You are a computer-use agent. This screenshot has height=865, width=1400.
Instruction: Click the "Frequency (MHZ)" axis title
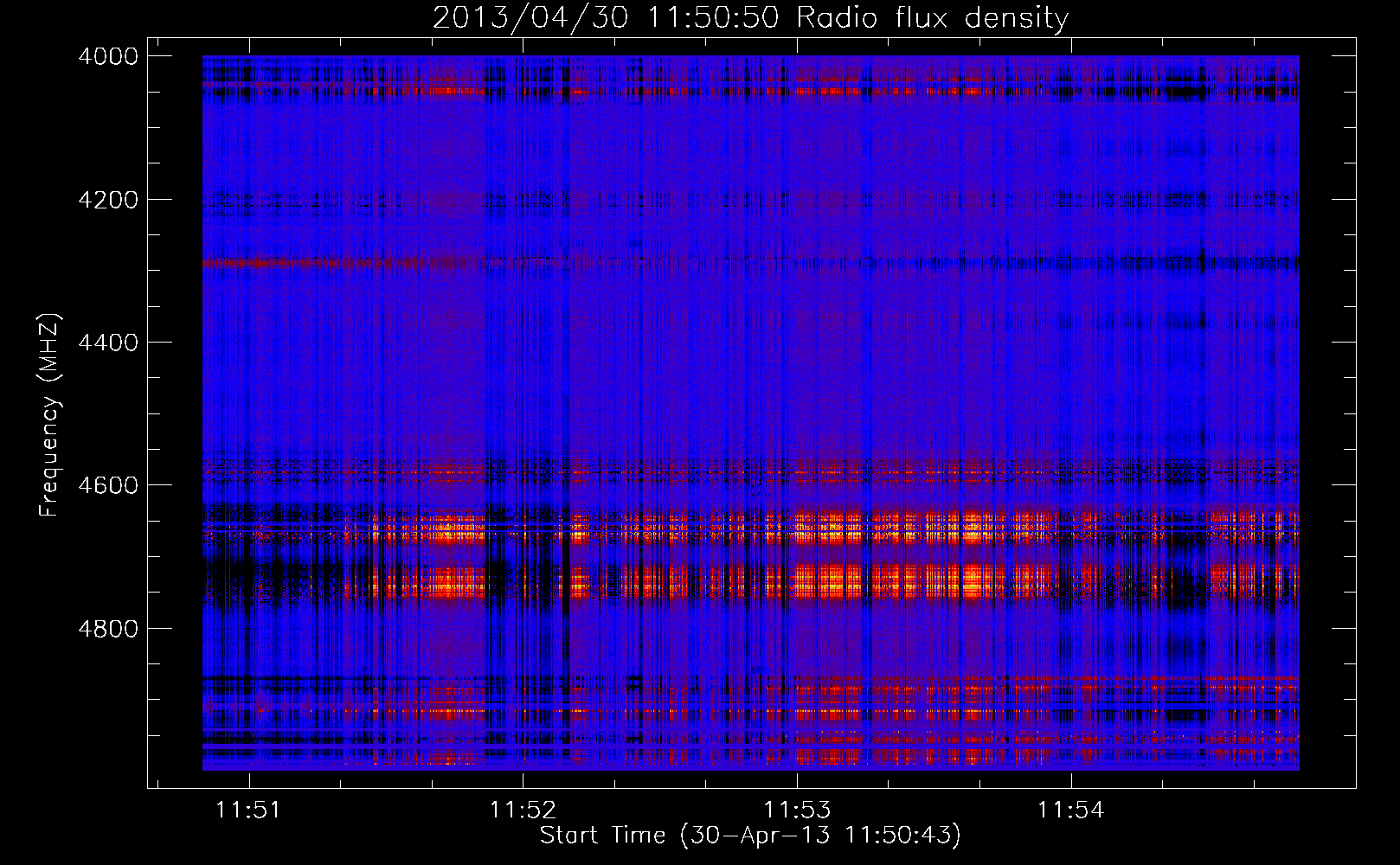click(x=50, y=415)
